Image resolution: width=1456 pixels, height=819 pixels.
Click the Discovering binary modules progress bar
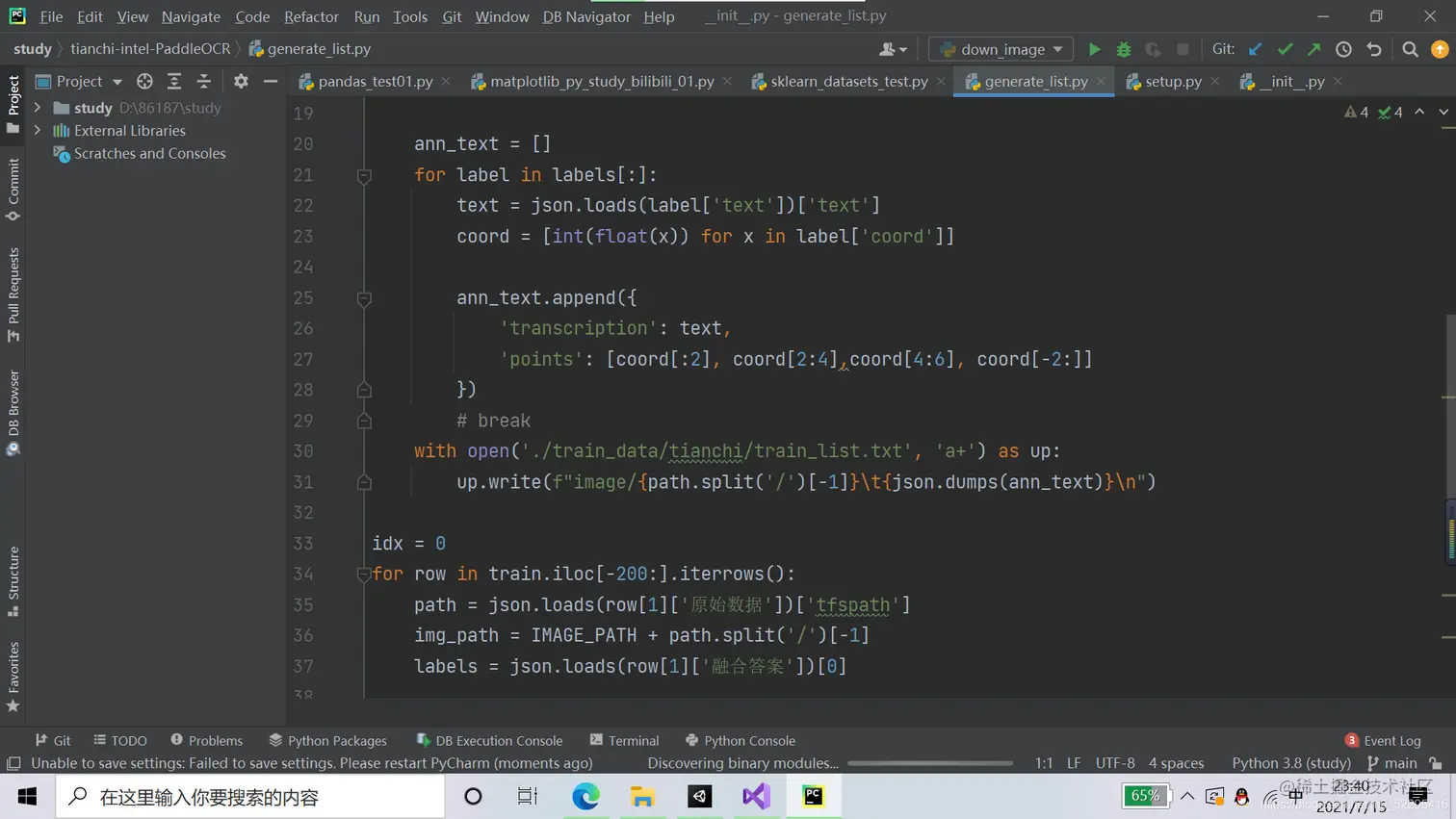click(929, 763)
